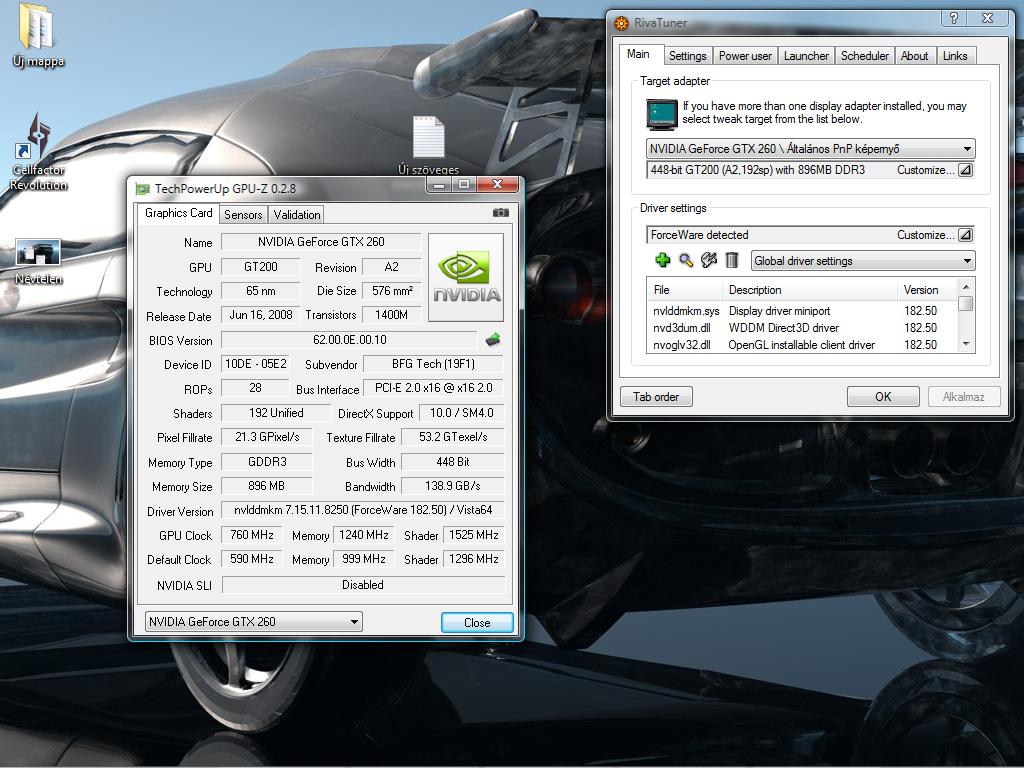
Task: Click the Description column header
Action: pos(810,289)
